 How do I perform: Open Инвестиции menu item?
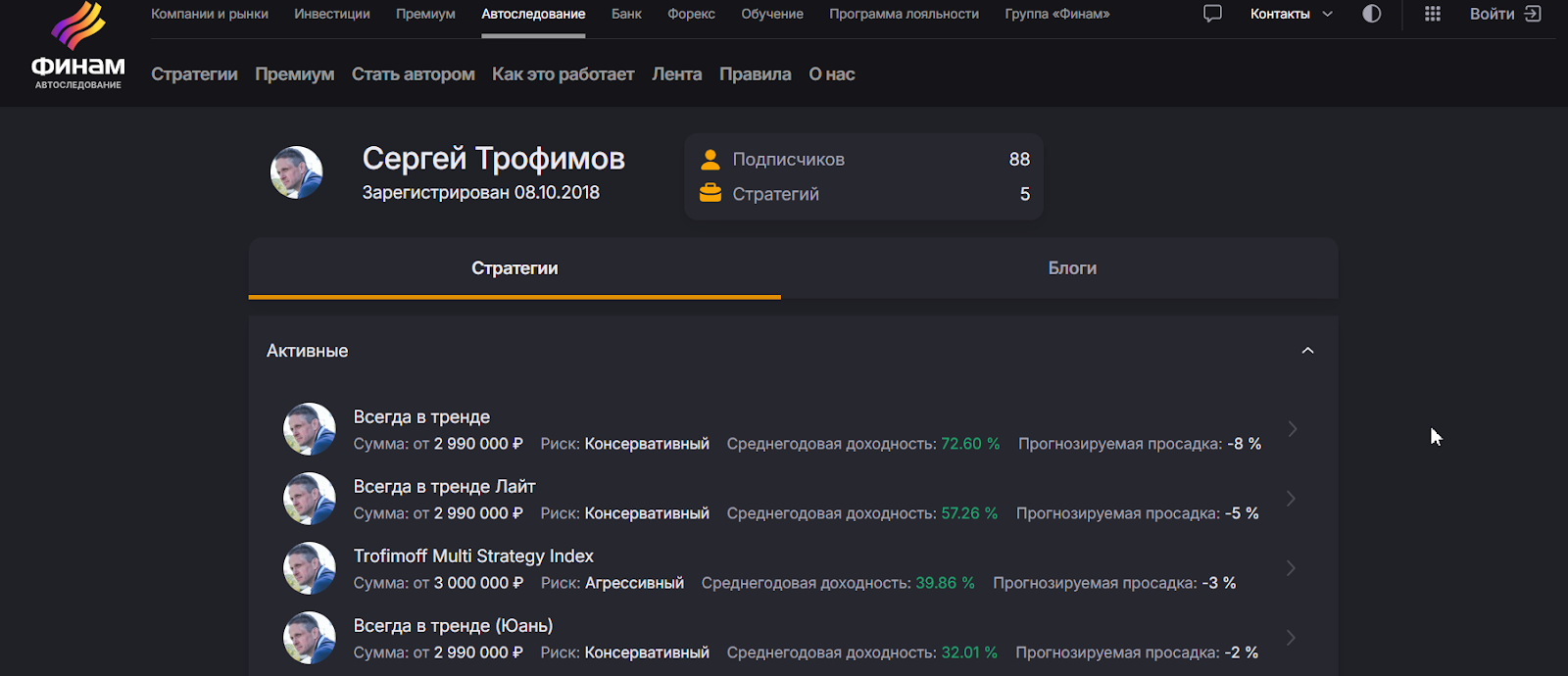(x=332, y=14)
